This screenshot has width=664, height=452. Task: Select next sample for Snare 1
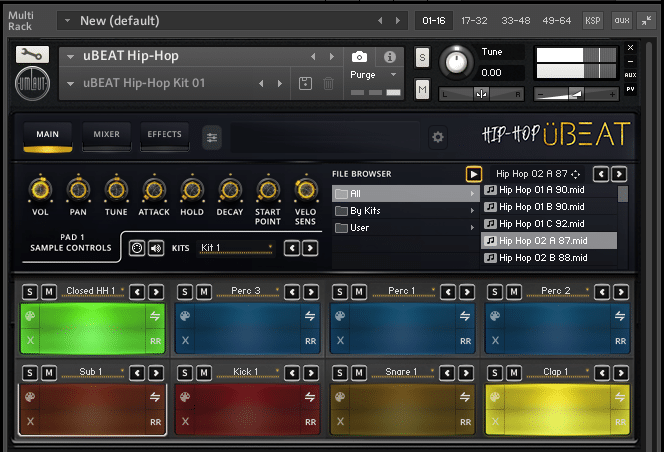[x=466, y=373]
